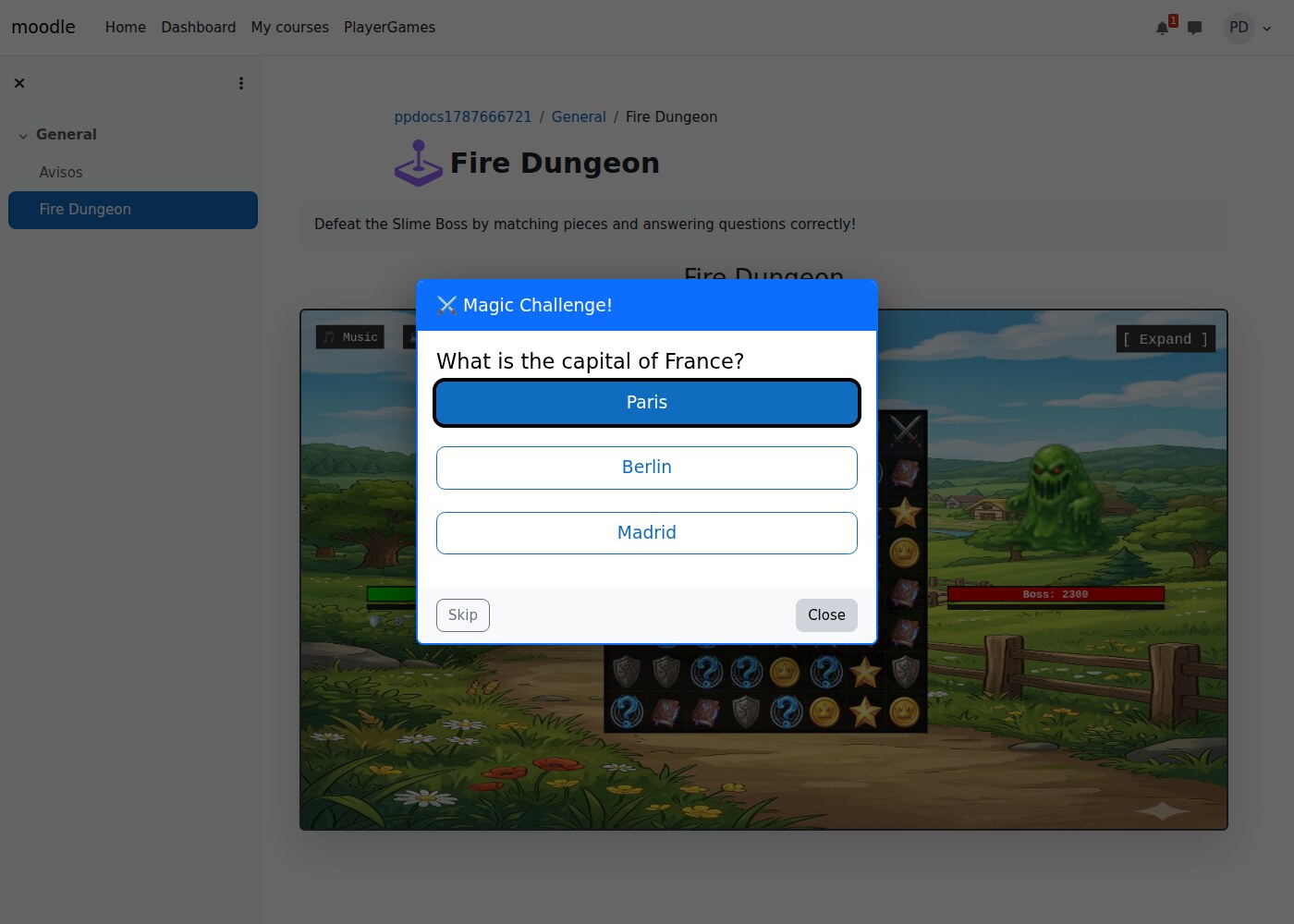Screen dimensions: 1294x924
Task: Click the red Boss health bar
Action: pyautogui.click(x=1056, y=594)
